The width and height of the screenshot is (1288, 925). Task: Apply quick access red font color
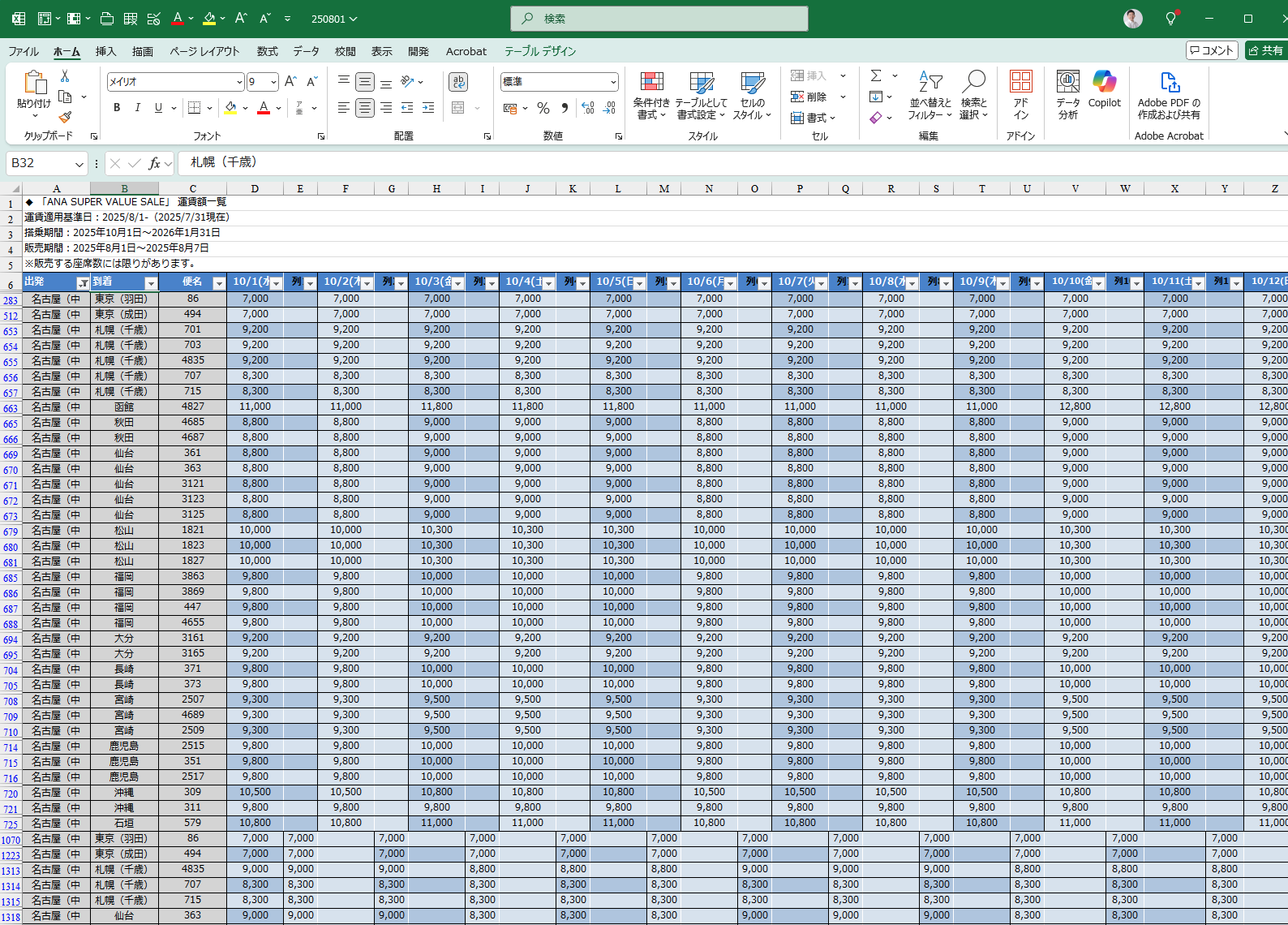pos(178,18)
